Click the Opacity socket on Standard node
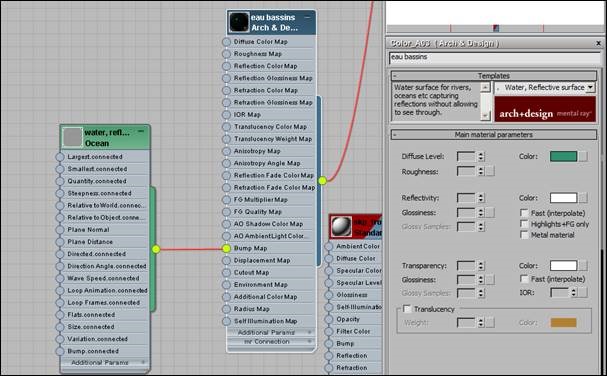Viewport: 607px width, 376px height. [329, 319]
